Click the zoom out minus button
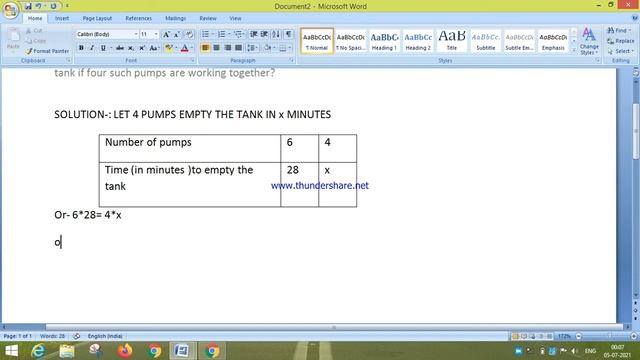 (x=578, y=336)
